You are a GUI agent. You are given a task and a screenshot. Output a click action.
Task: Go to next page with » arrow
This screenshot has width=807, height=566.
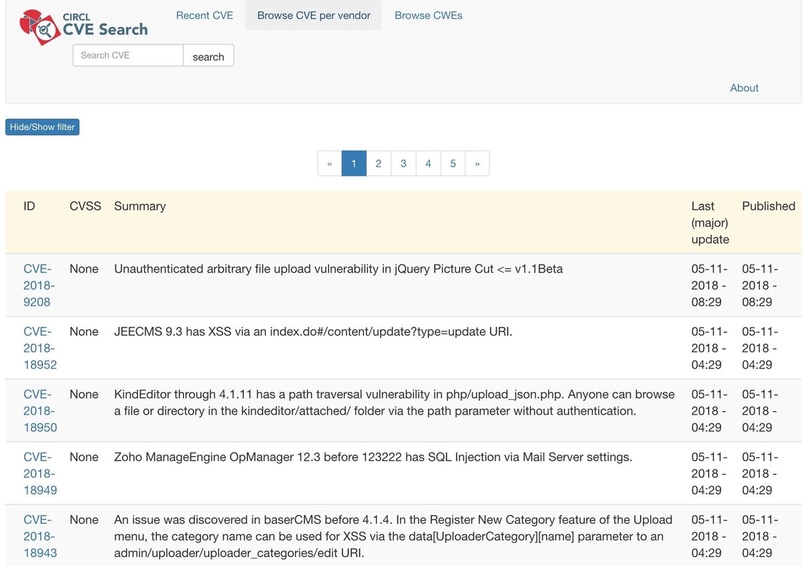click(477, 163)
